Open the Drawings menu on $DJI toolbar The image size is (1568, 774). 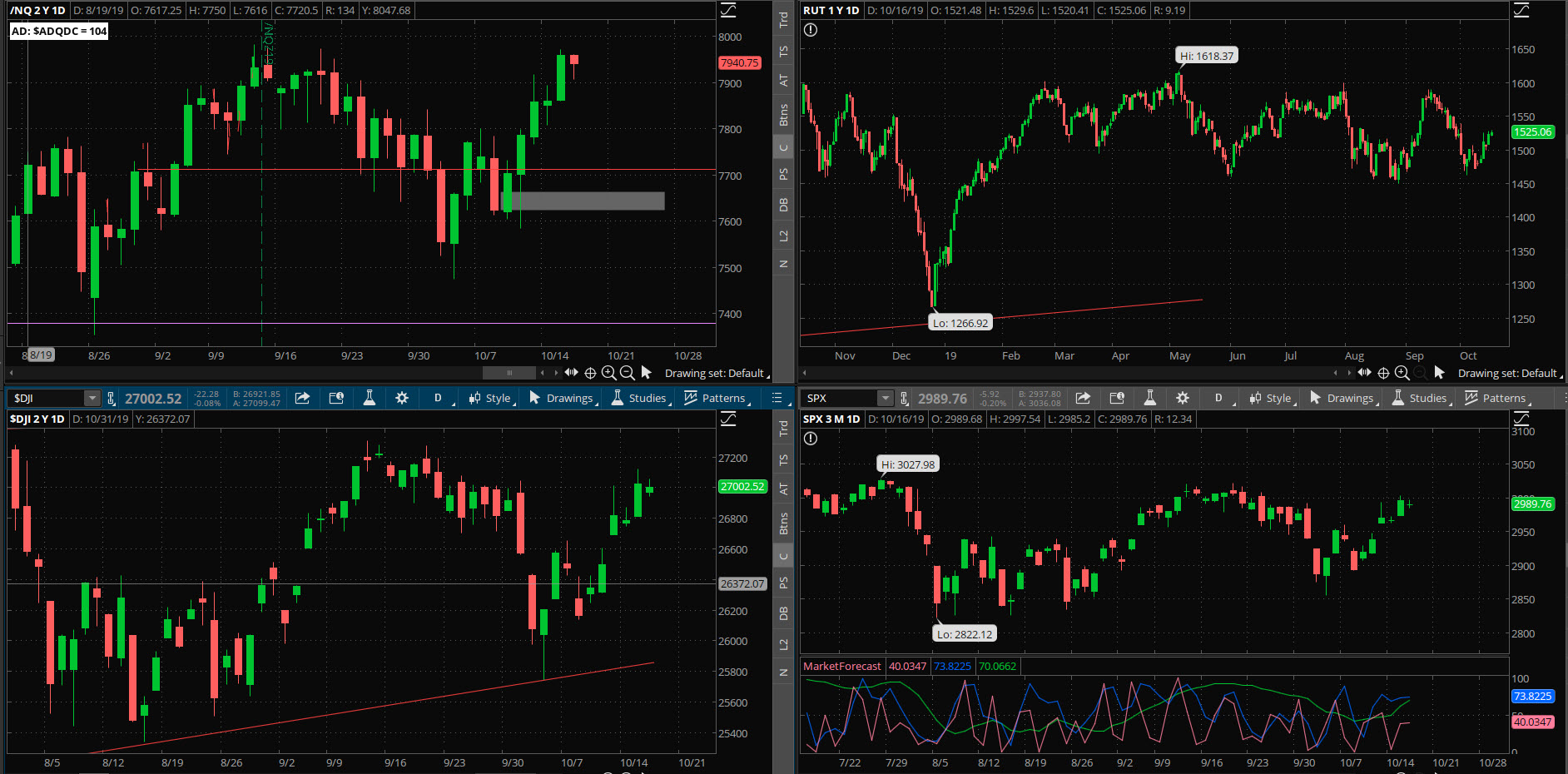tap(563, 398)
